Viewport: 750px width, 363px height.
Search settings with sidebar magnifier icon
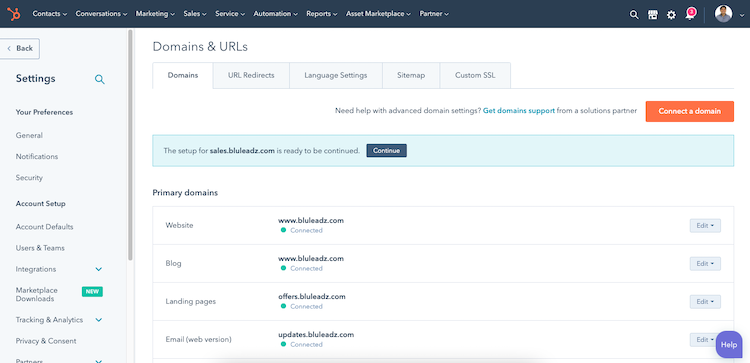click(99, 79)
